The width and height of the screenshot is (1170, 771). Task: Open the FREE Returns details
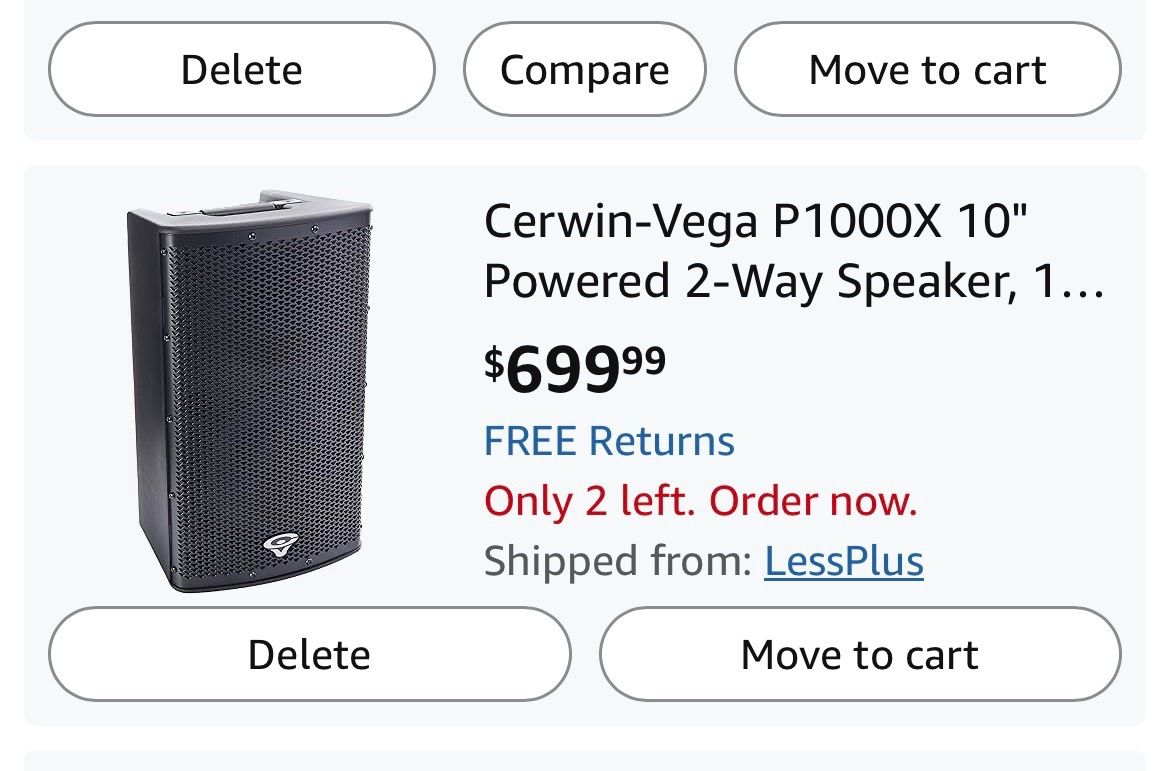(609, 440)
